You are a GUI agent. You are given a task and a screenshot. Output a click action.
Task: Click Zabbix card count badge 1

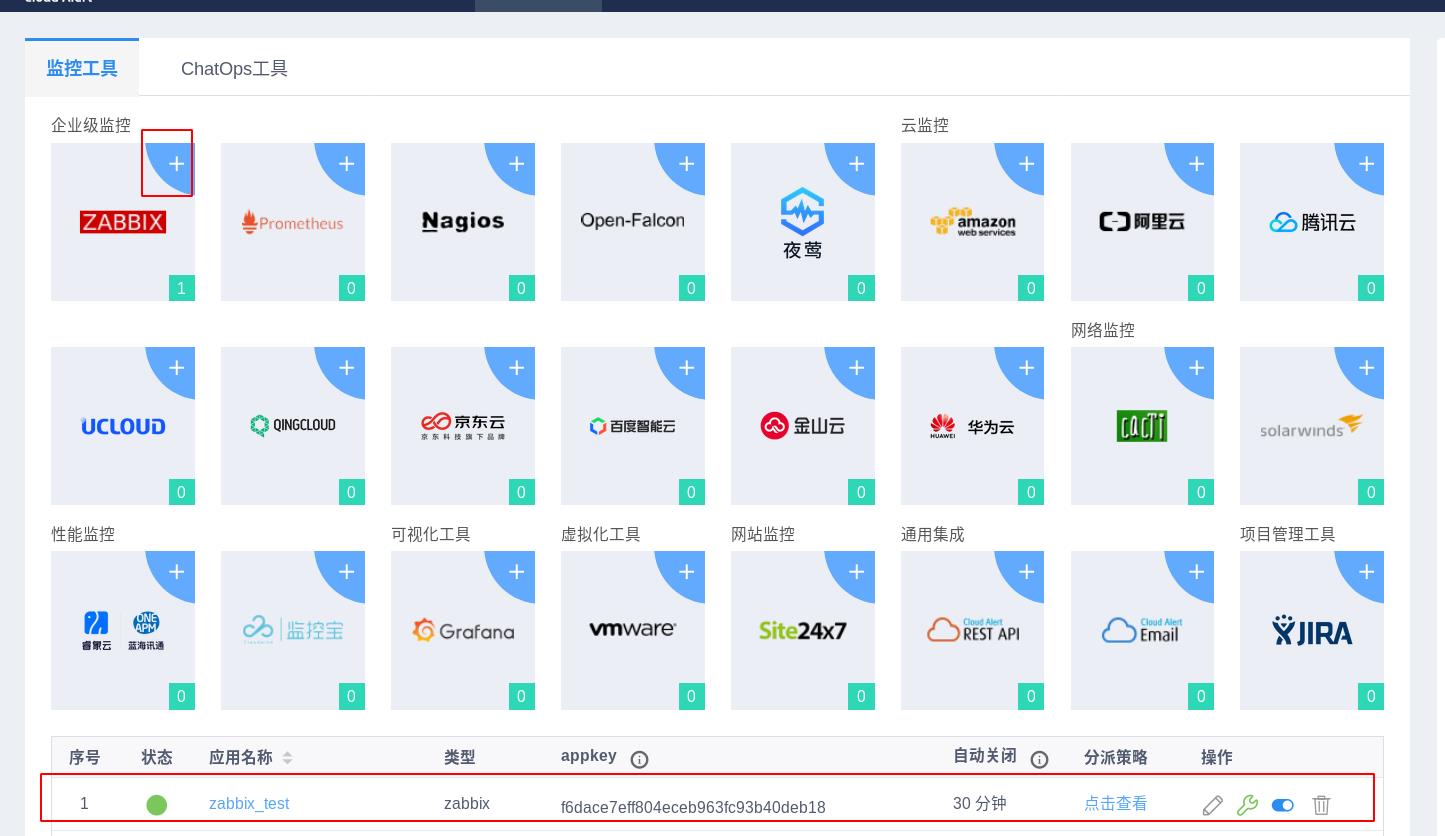(x=181, y=288)
